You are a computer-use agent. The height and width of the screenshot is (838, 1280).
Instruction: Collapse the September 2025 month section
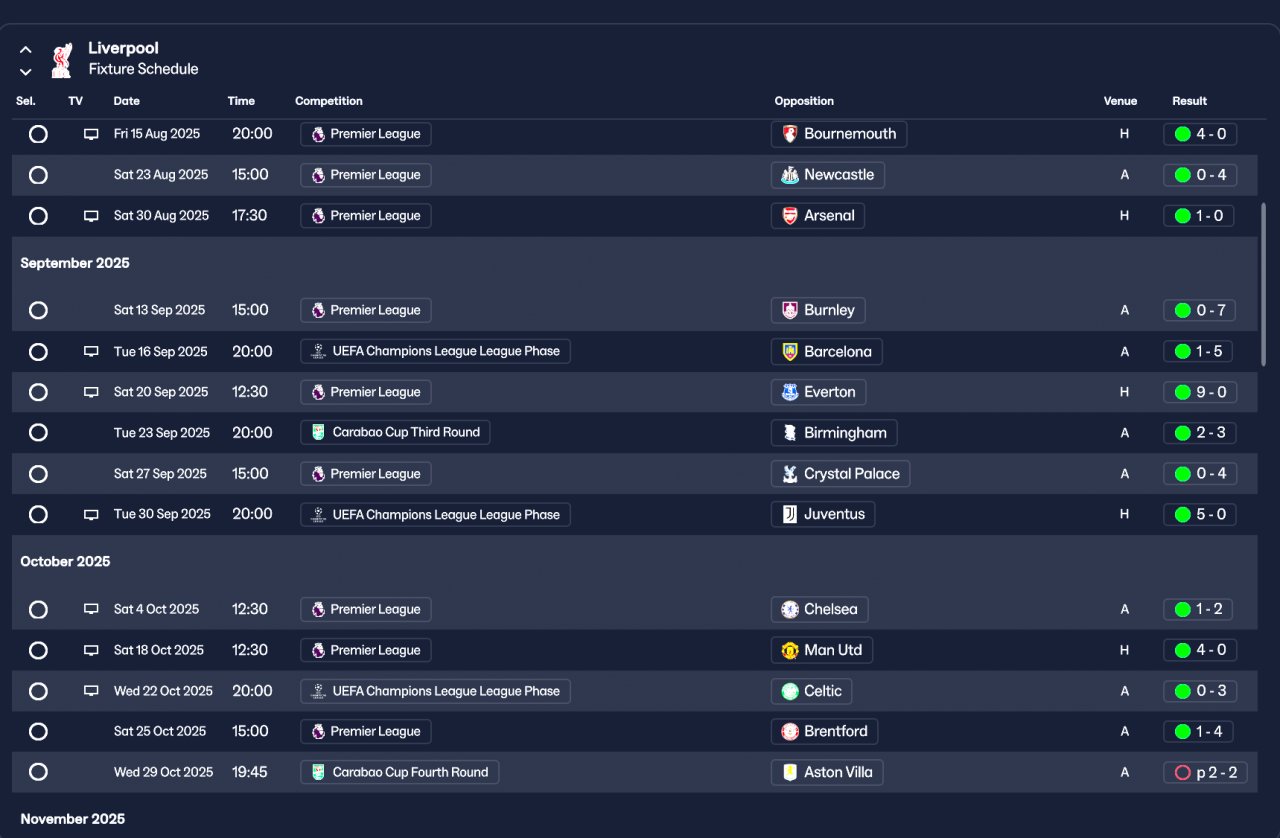[x=75, y=264]
